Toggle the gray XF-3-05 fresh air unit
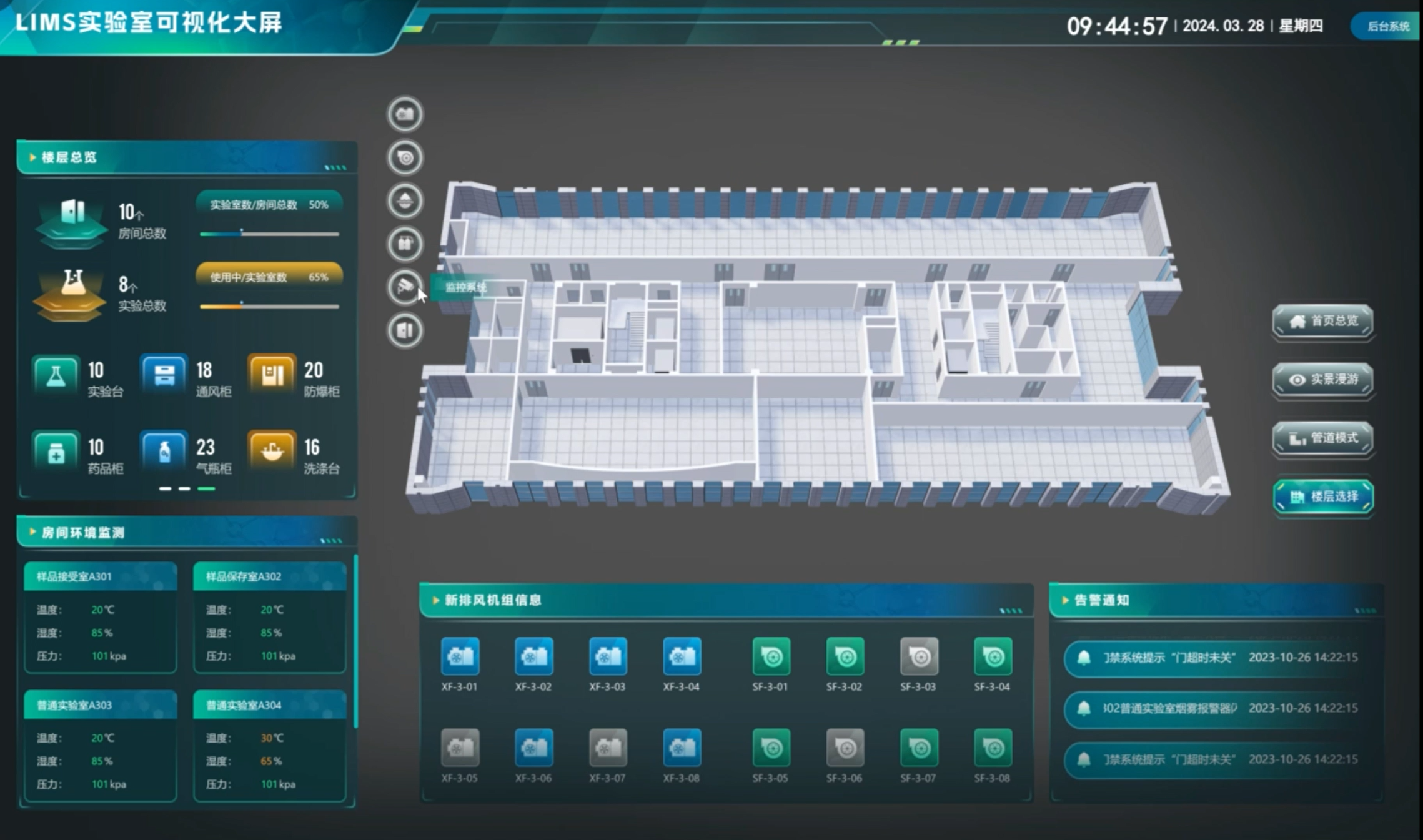This screenshot has height=840, width=1423. pos(460,748)
